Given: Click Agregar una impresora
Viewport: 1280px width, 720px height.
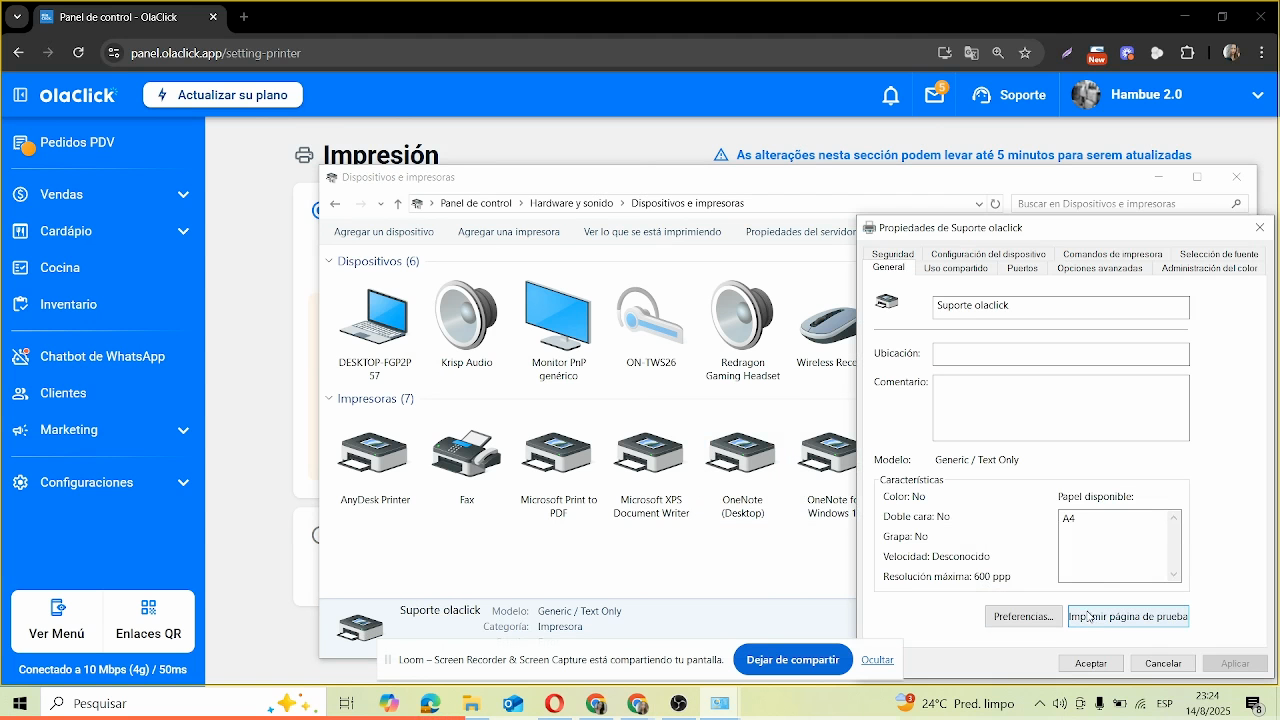Looking at the screenshot, I should (509, 232).
